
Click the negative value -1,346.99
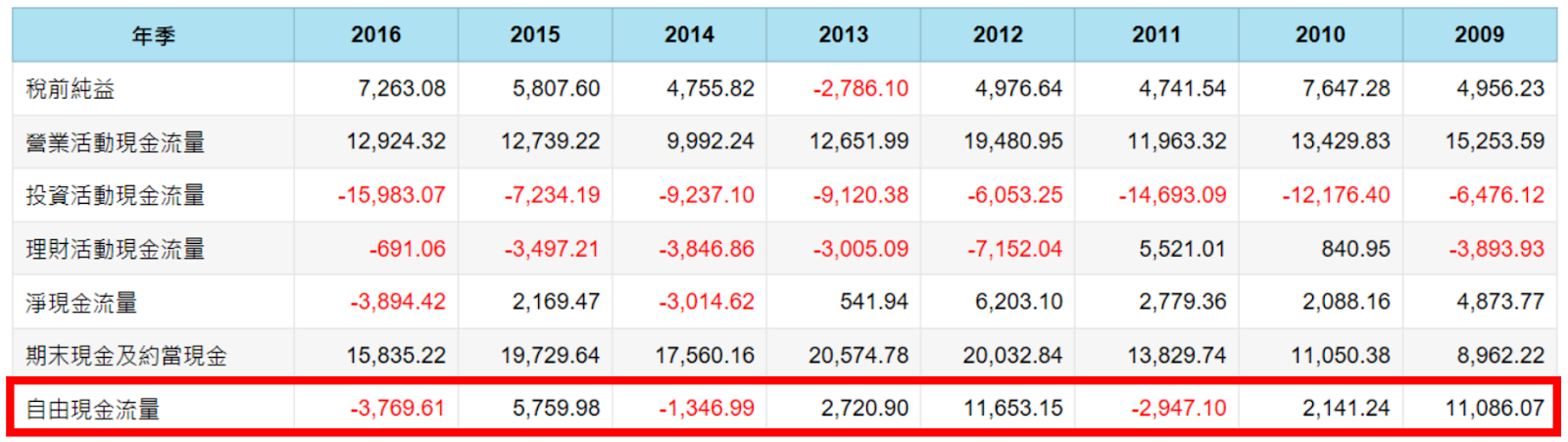tap(707, 409)
